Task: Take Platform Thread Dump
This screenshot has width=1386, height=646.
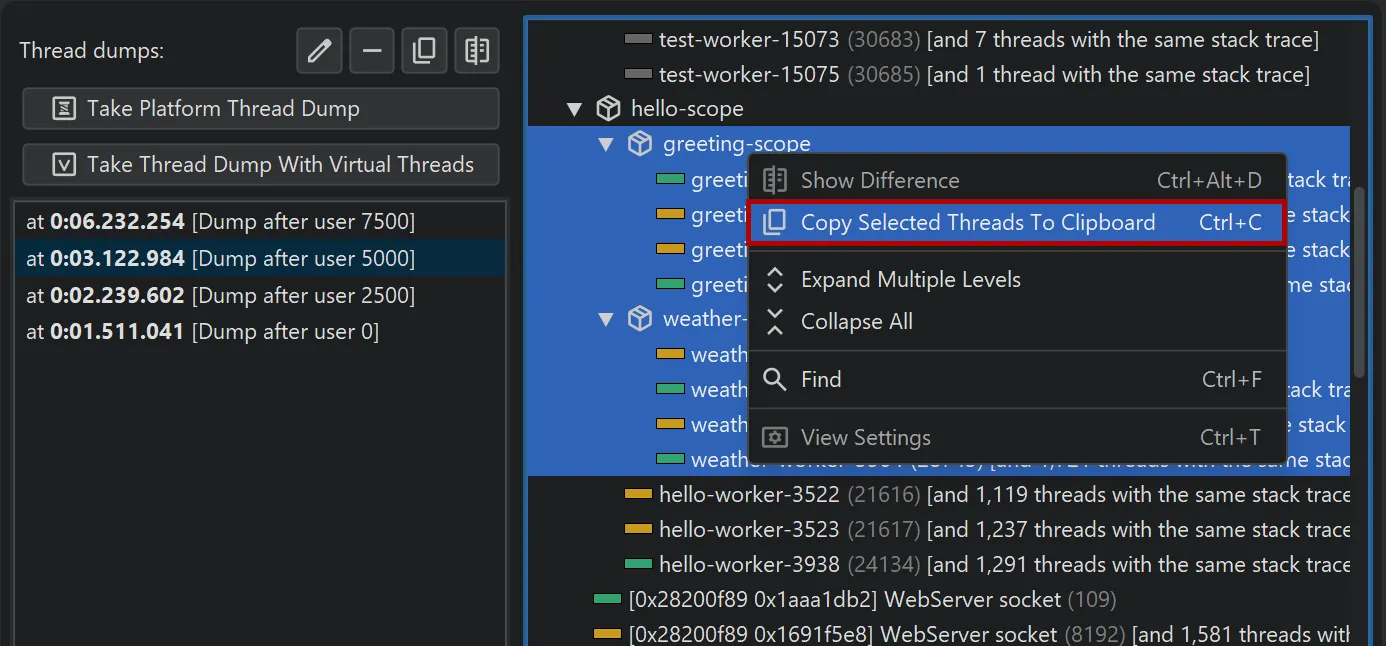Action: point(261,109)
